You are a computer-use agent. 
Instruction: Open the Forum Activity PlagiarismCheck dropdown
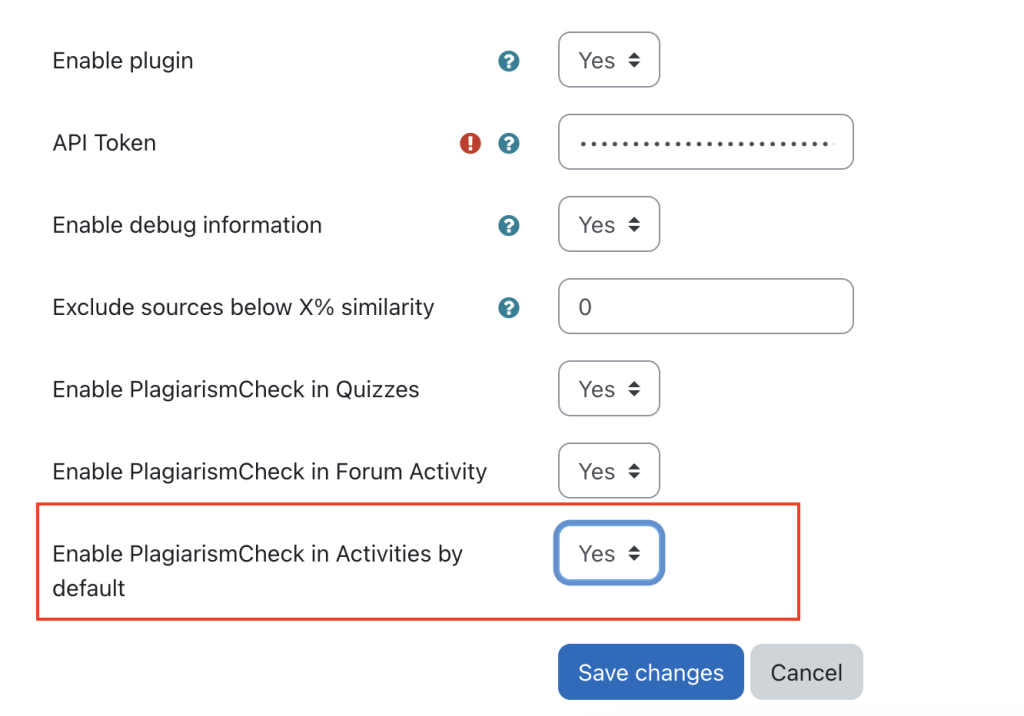(x=608, y=471)
